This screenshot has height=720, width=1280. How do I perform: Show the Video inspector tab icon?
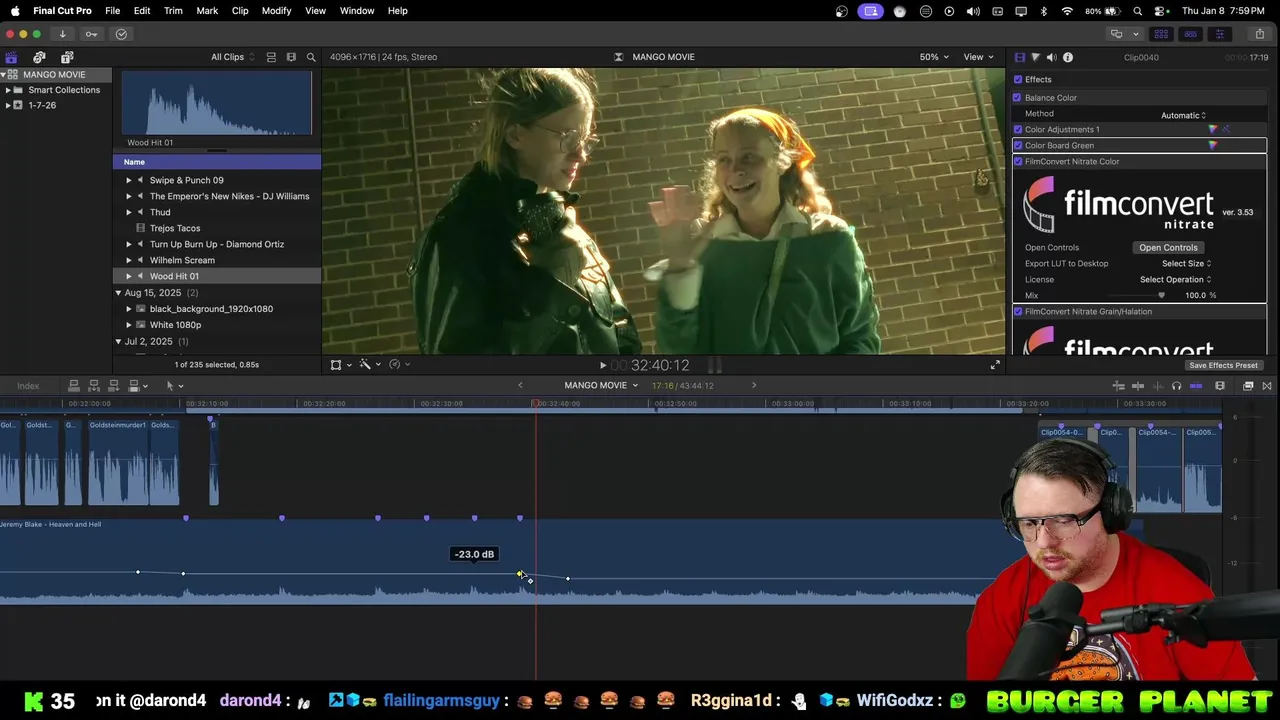coord(1019,57)
